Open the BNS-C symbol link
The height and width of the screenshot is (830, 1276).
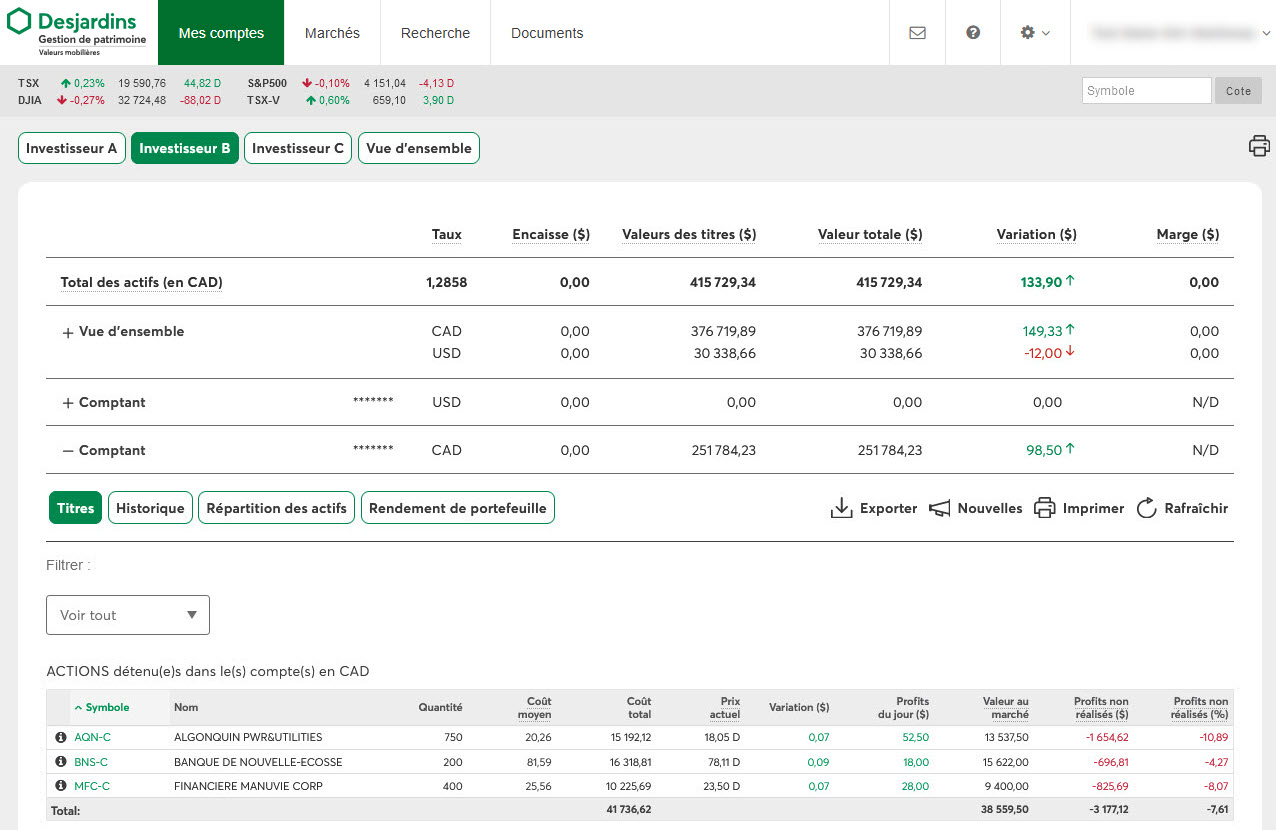tap(91, 762)
